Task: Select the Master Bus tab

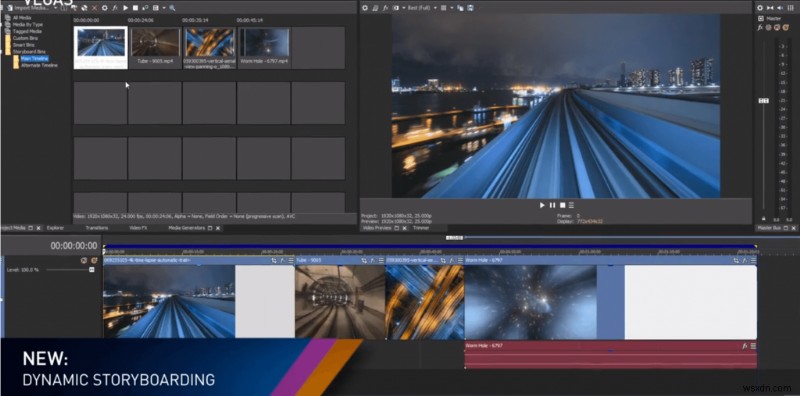Action: coord(769,228)
